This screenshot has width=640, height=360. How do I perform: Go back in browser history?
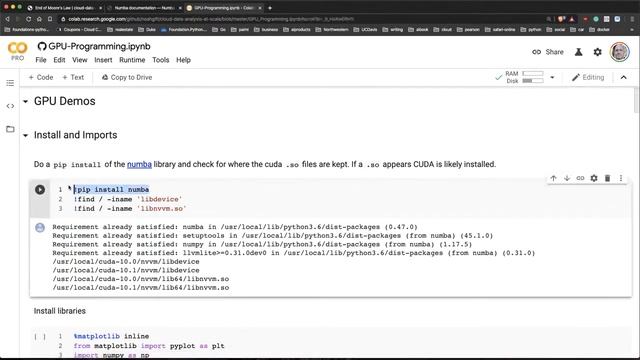coord(7,19)
